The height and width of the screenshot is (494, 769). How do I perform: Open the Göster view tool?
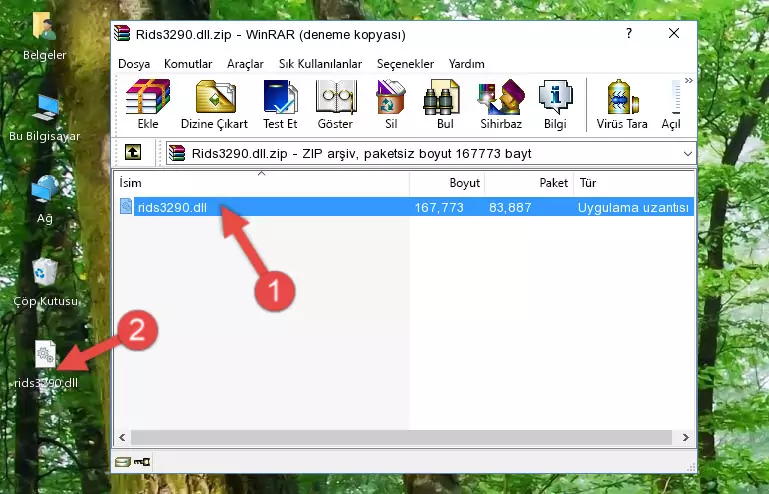point(335,104)
